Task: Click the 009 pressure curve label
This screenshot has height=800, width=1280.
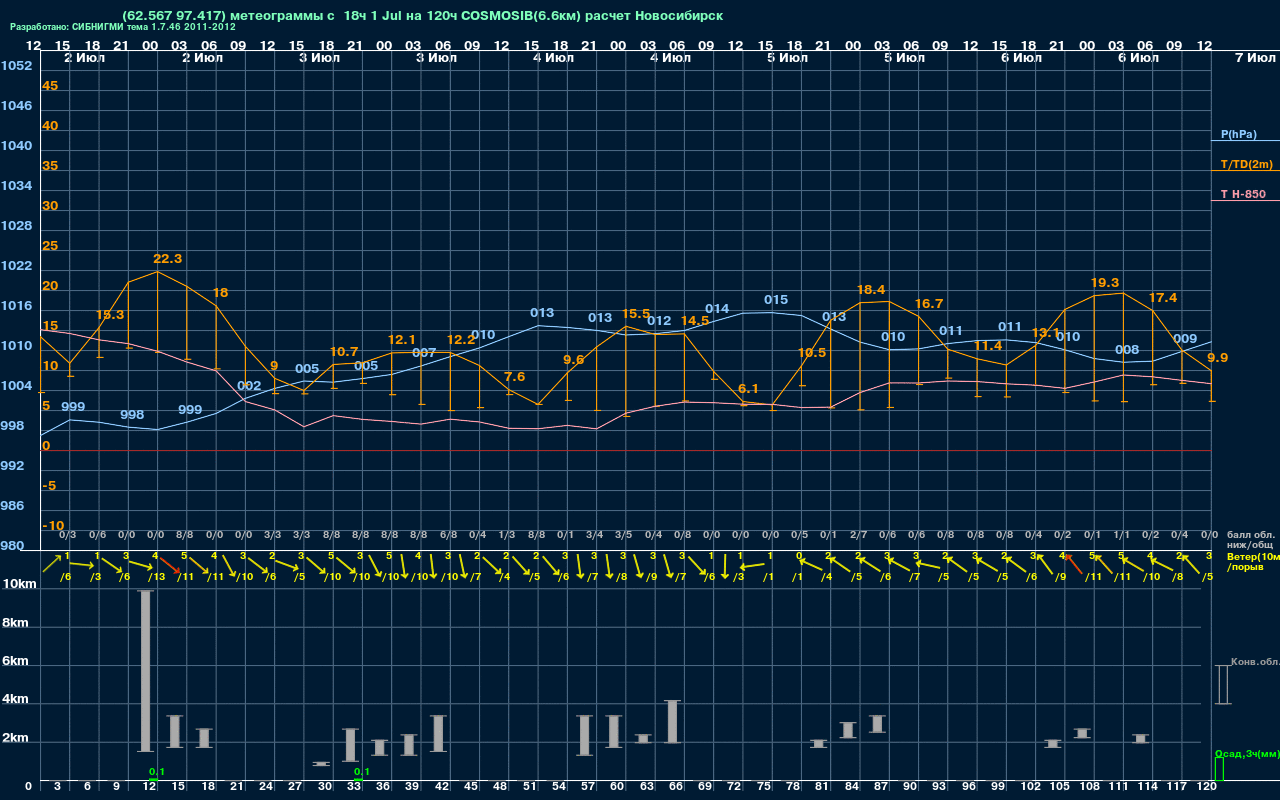Action: point(1185,338)
